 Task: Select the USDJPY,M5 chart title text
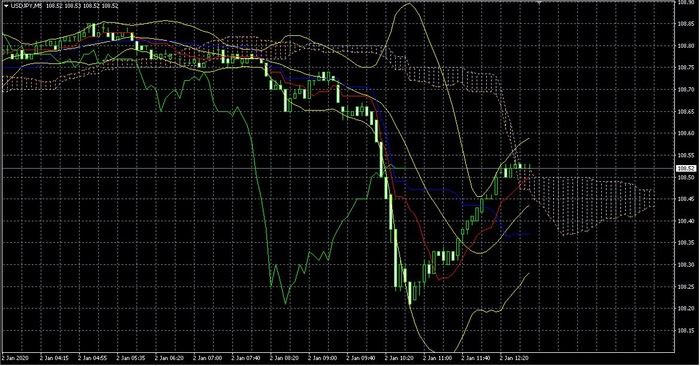[x=26, y=5]
